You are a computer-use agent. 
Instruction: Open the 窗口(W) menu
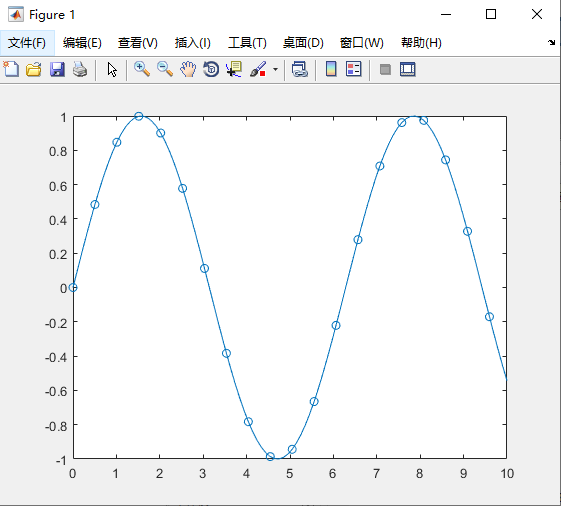point(362,43)
